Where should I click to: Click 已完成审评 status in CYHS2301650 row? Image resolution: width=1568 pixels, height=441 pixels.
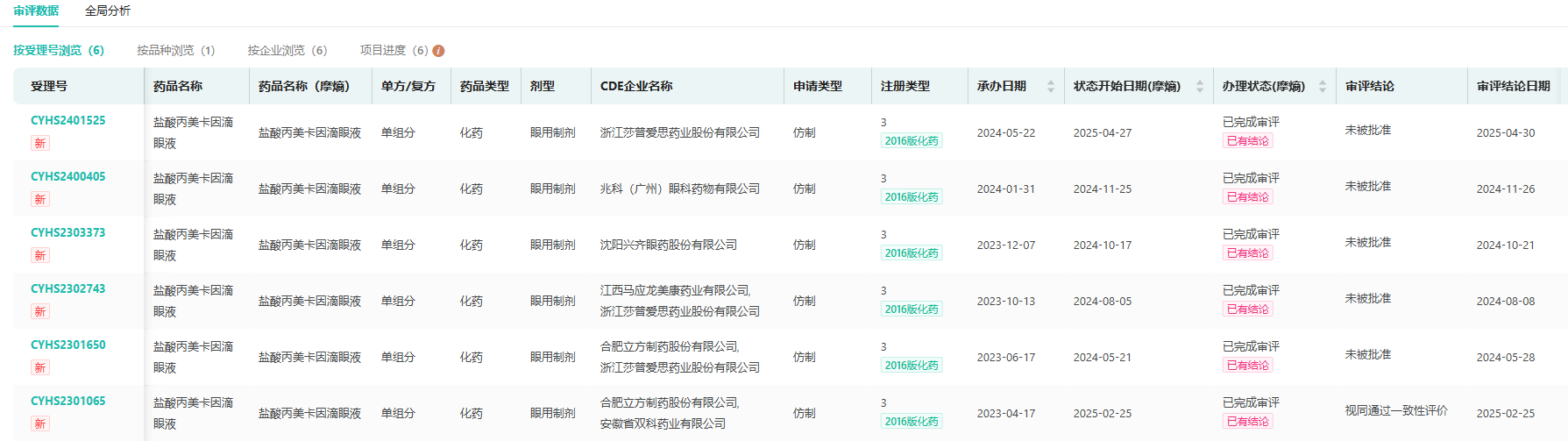click(x=1251, y=346)
